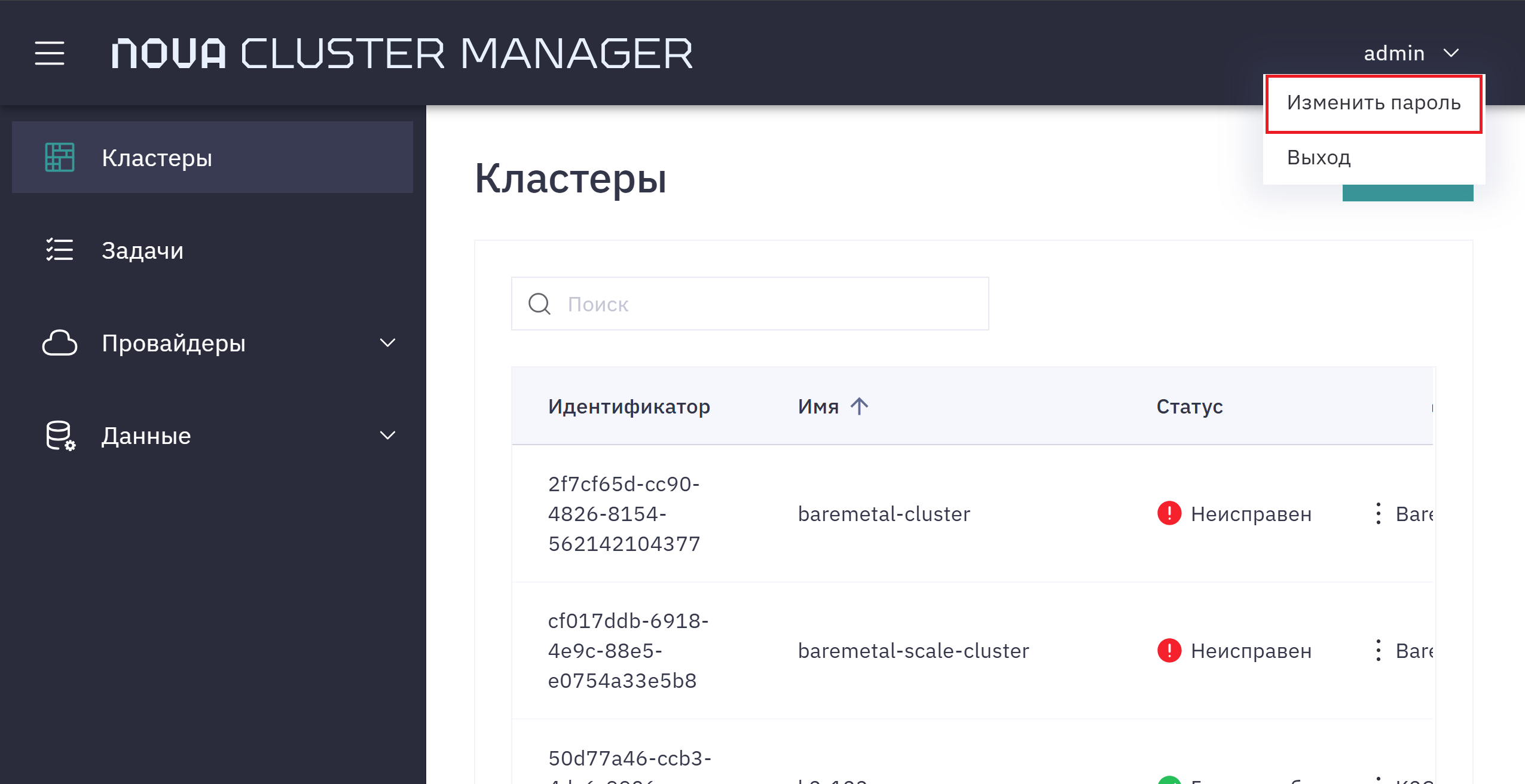1525x784 pixels.
Task: Open the hamburger navigation menu
Action: [x=49, y=53]
